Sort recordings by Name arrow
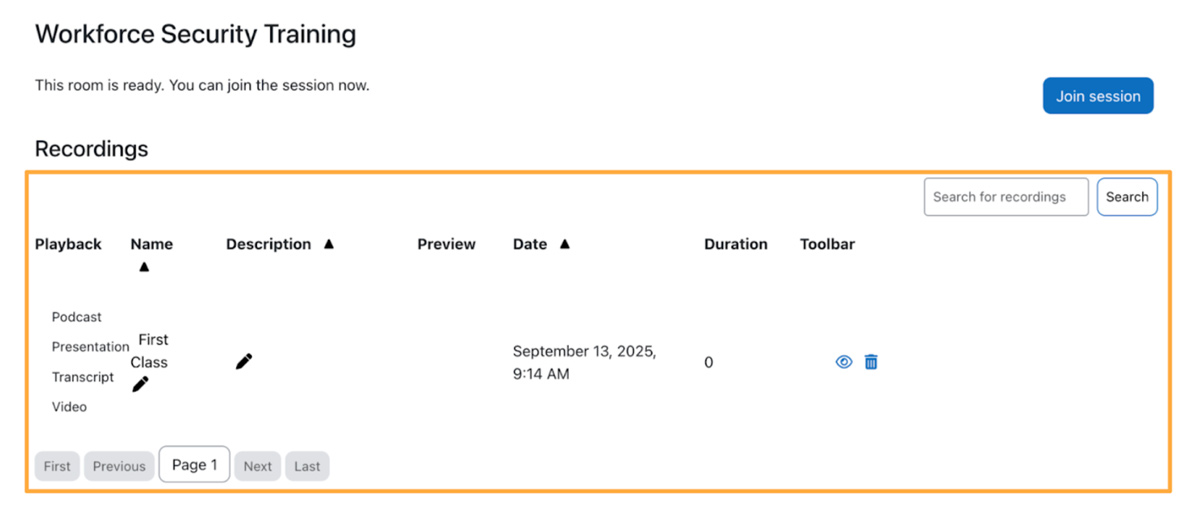The height and width of the screenshot is (521, 1200). 144,267
